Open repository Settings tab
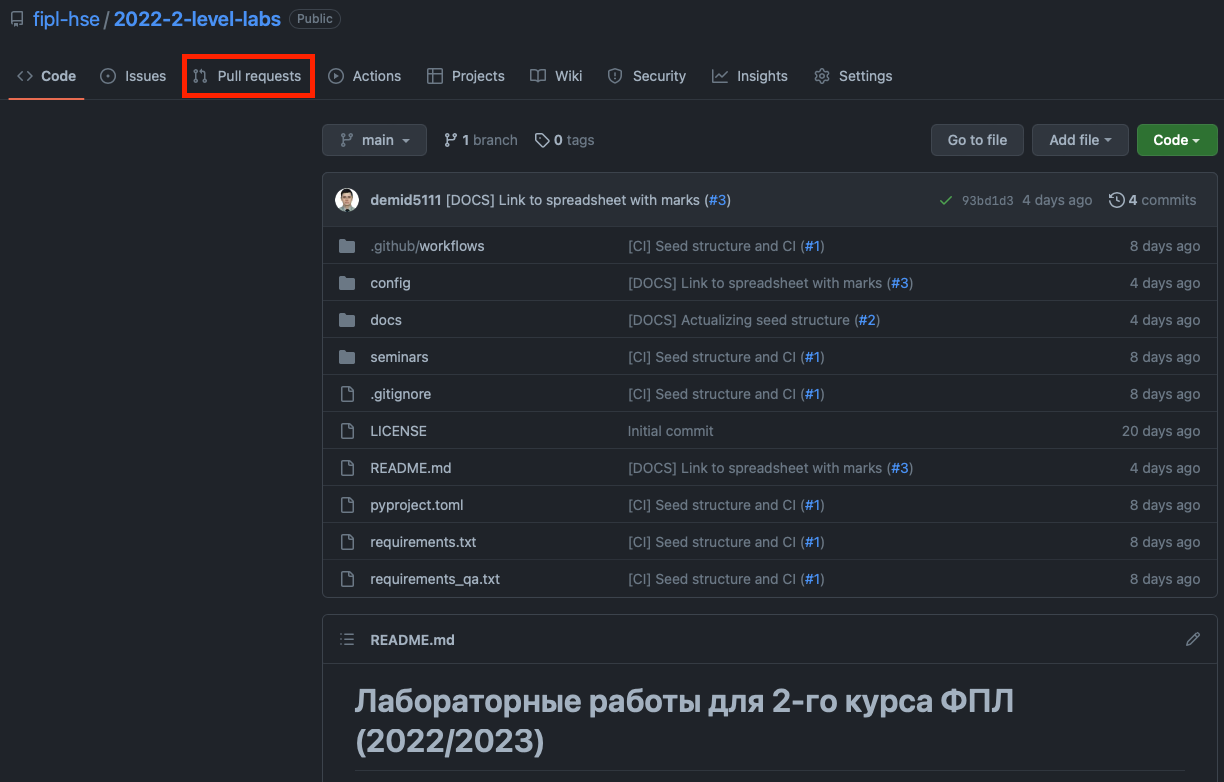 853,76
